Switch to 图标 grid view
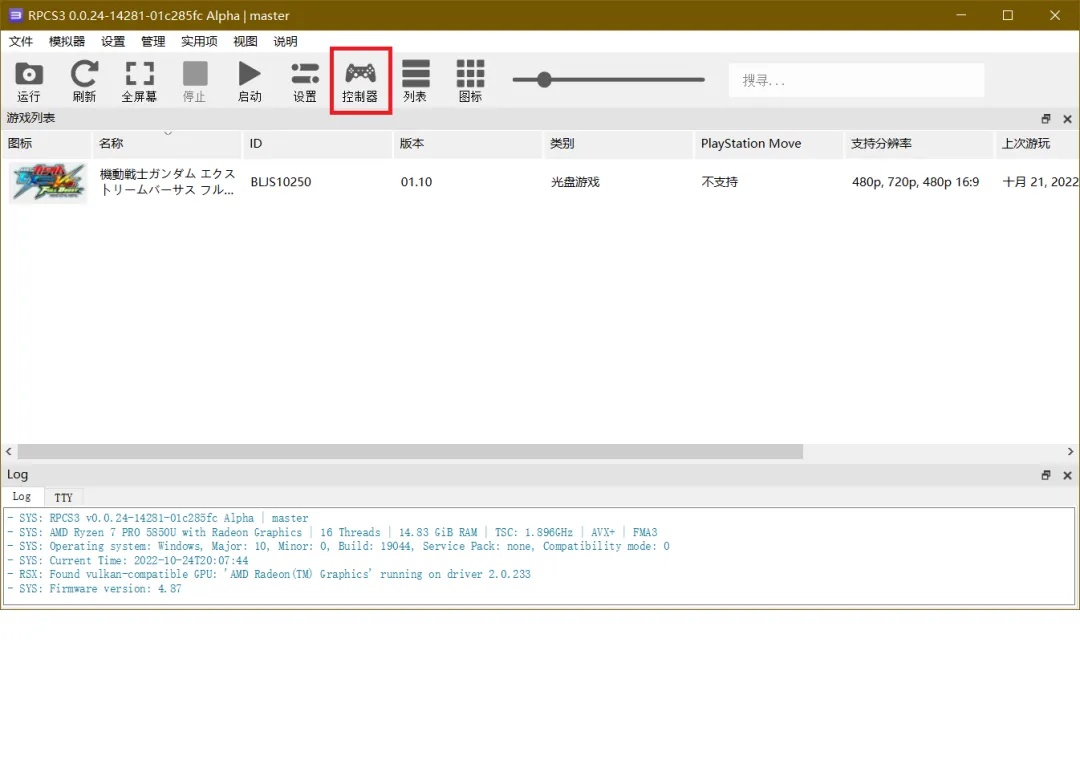 pyautogui.click(x=470, y=81)
